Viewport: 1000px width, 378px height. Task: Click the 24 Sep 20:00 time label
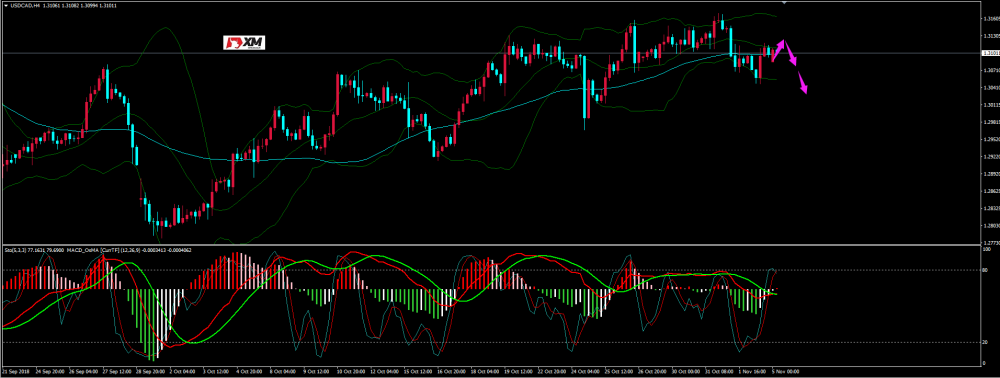coord(50,372)
